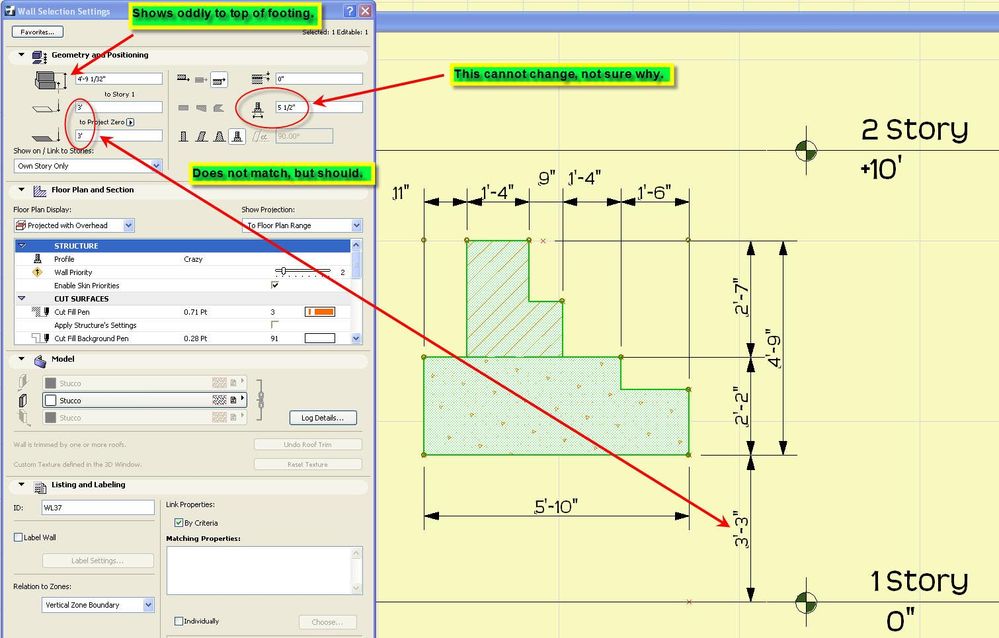Viewport: 999px width, 638px height.
Task: Select center reference line construction method
Action: [x=201, y=79]
